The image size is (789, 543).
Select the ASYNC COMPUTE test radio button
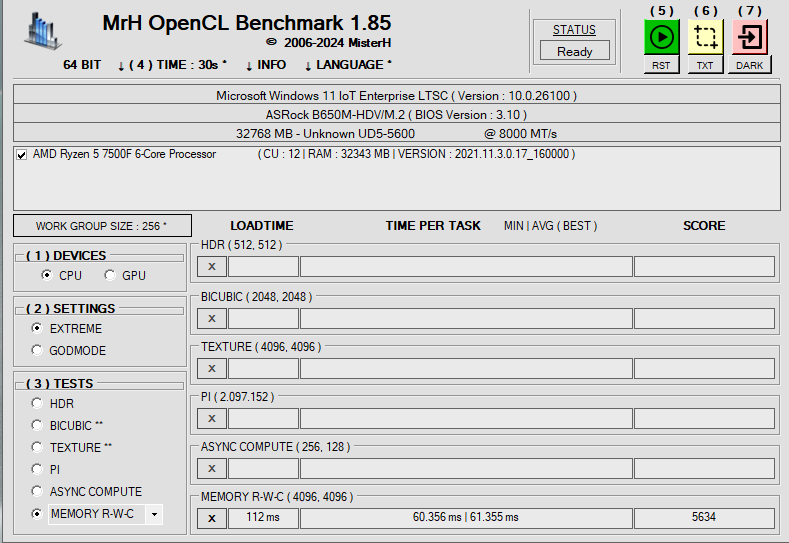[x=37, y=491]
